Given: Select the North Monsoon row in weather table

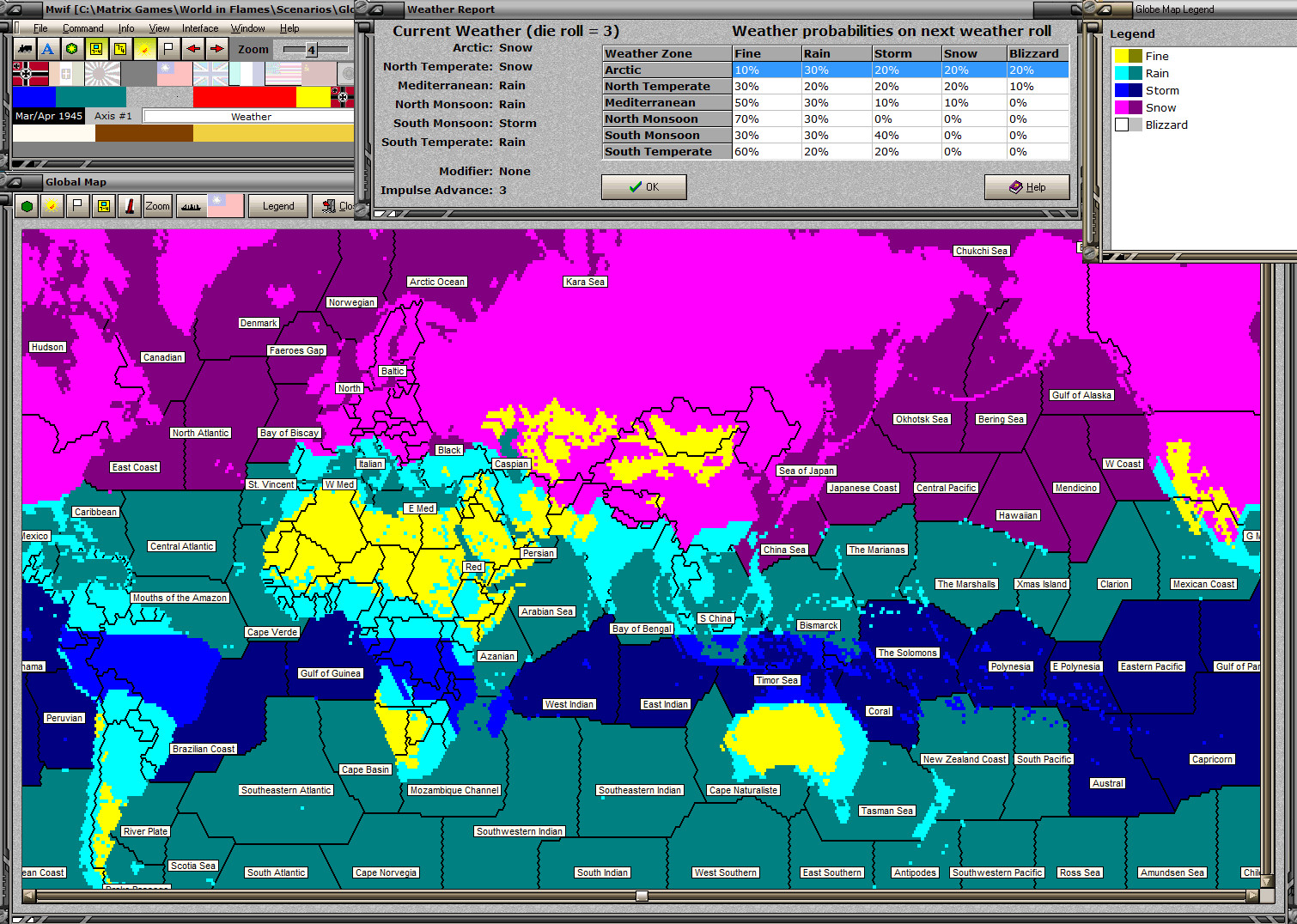Looking at the screenshot, I should (836, 119).
